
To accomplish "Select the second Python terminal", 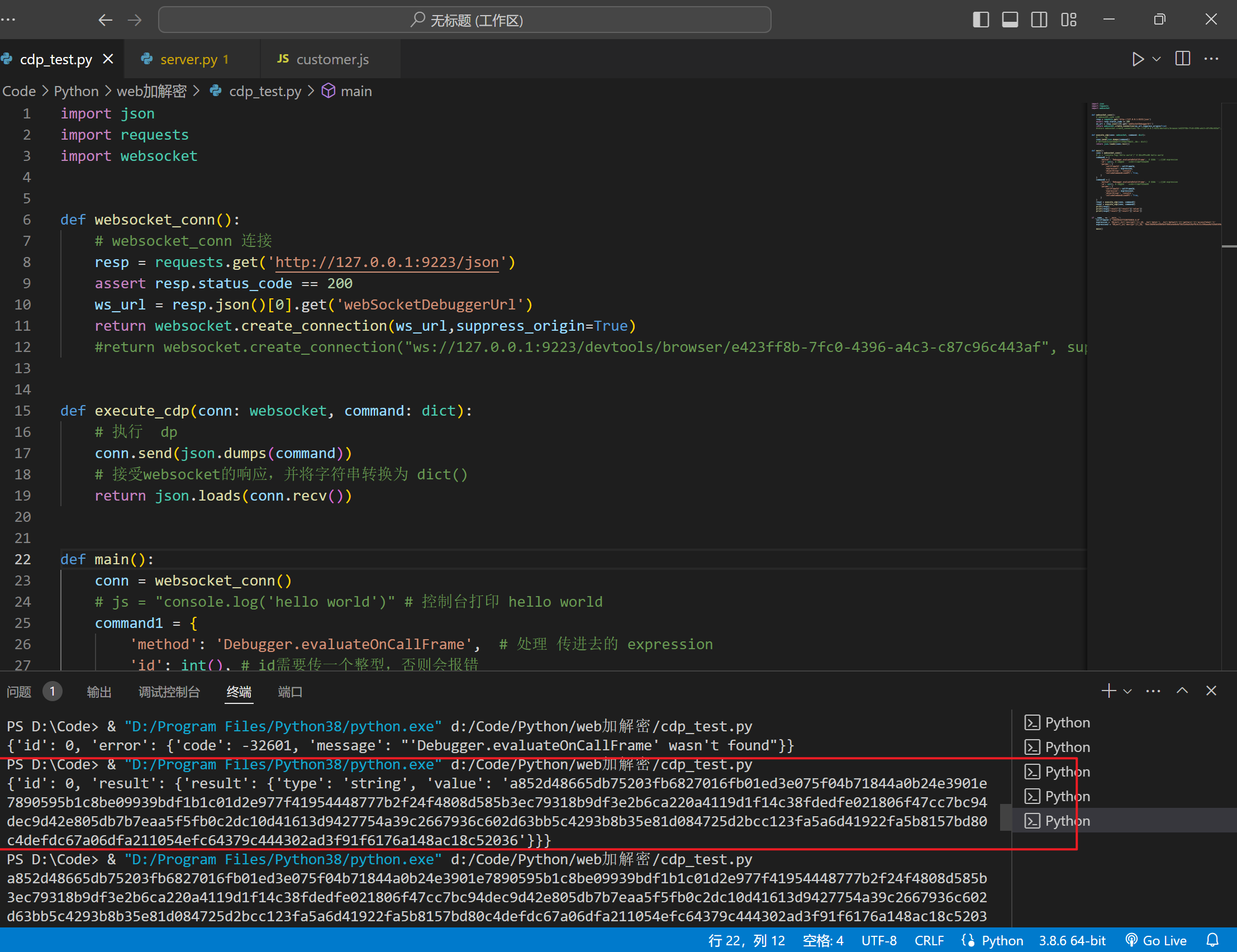I will coord(1124,747).
